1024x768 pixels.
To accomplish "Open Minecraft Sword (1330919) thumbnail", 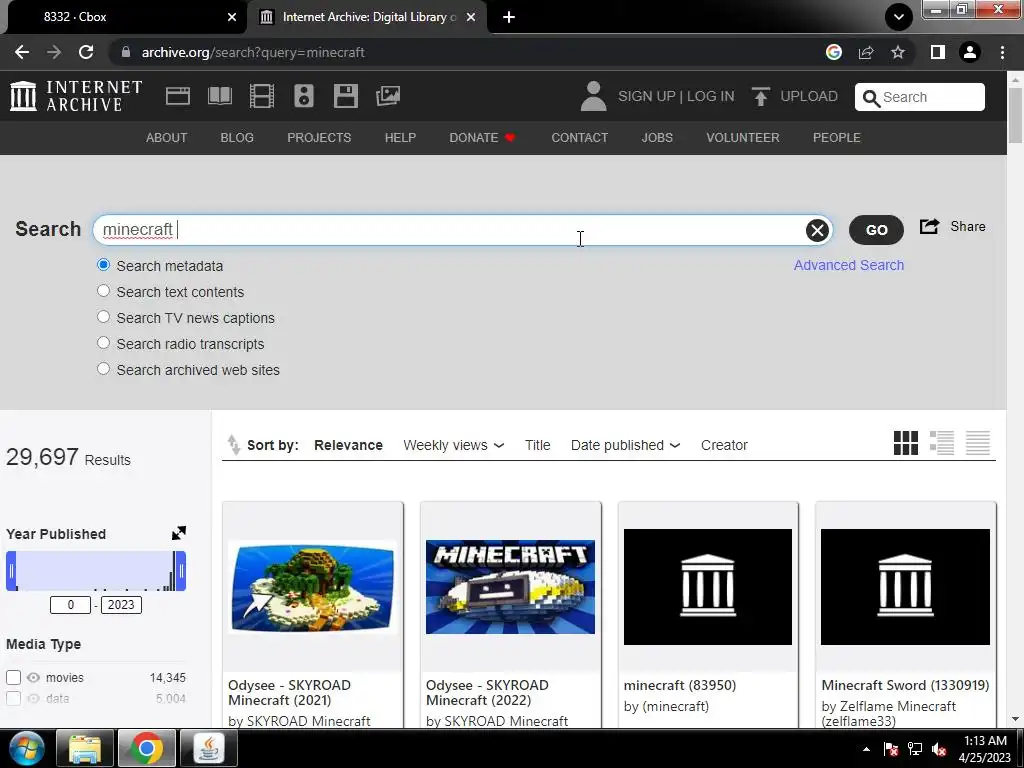I will 905,586.
